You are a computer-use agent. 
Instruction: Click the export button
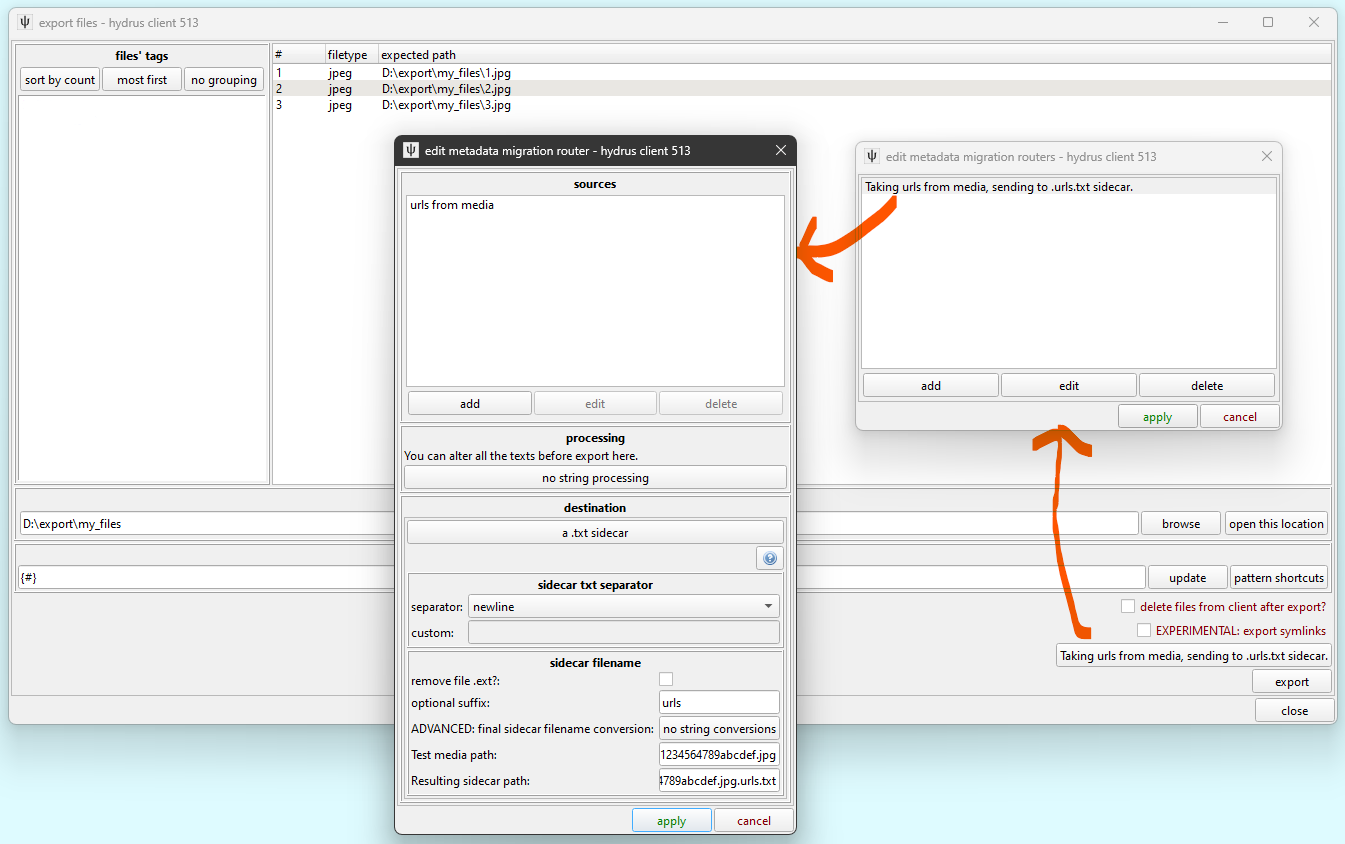(1292, 682)
